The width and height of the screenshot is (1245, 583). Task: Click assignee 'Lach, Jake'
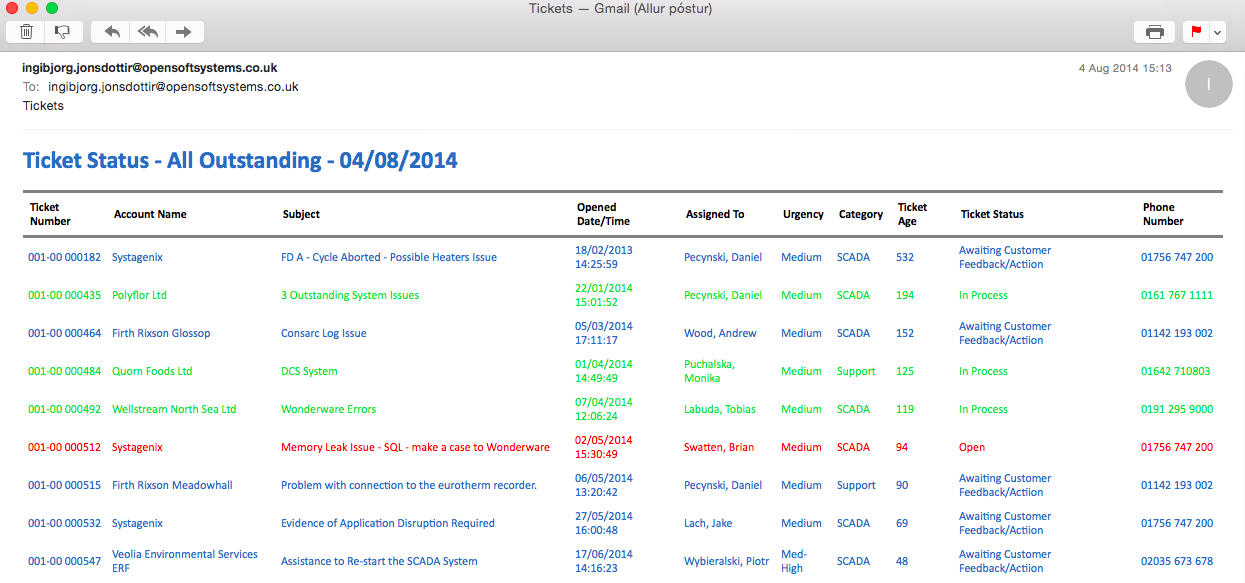(x=709, y=523)
